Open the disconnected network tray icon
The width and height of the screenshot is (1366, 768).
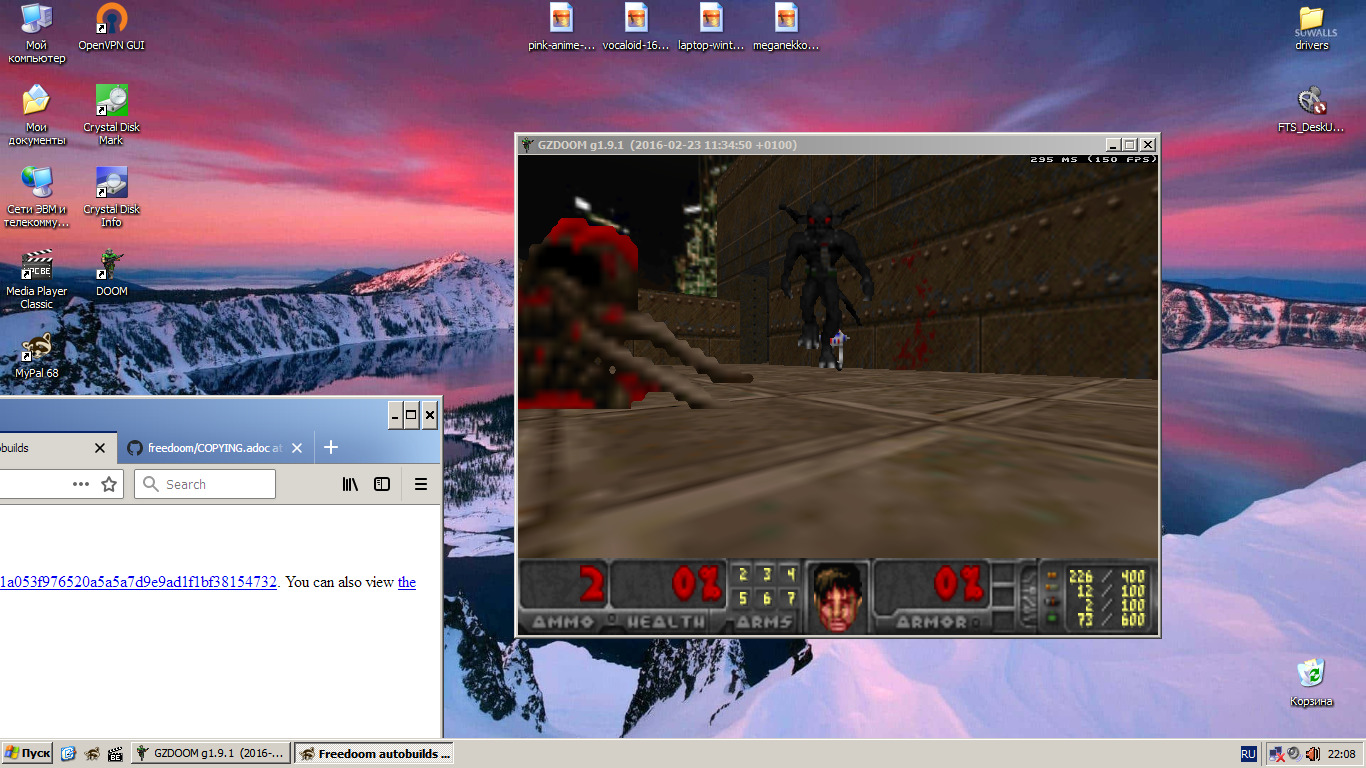1277,753
